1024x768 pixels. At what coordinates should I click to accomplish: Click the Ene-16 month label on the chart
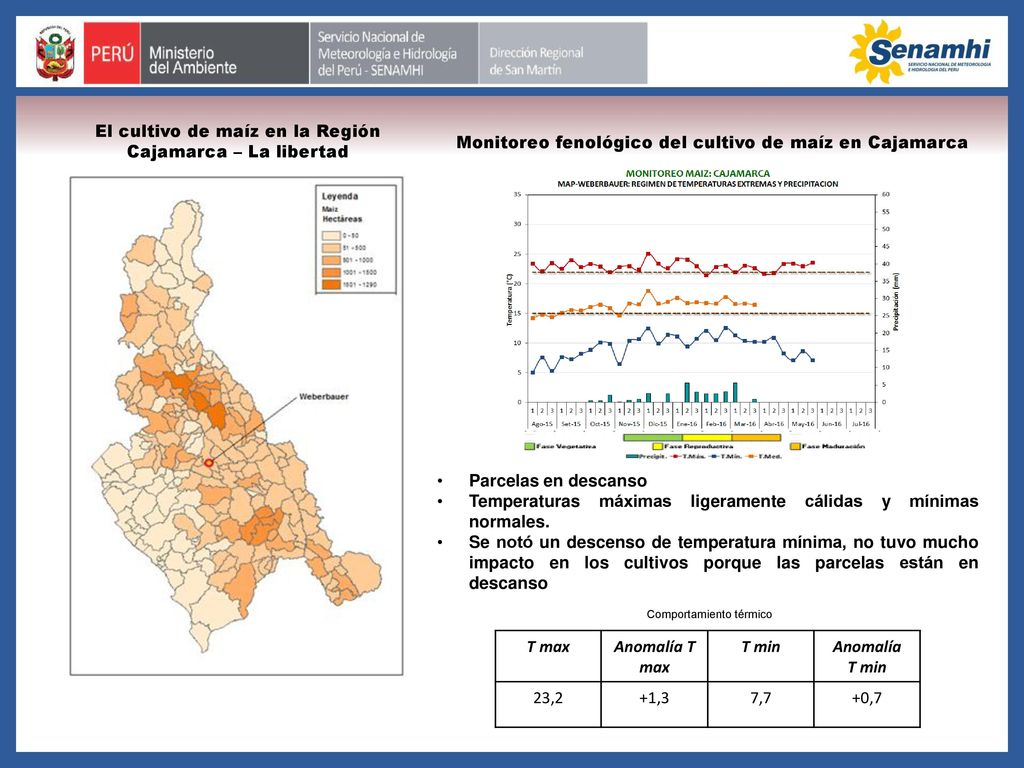687,424
